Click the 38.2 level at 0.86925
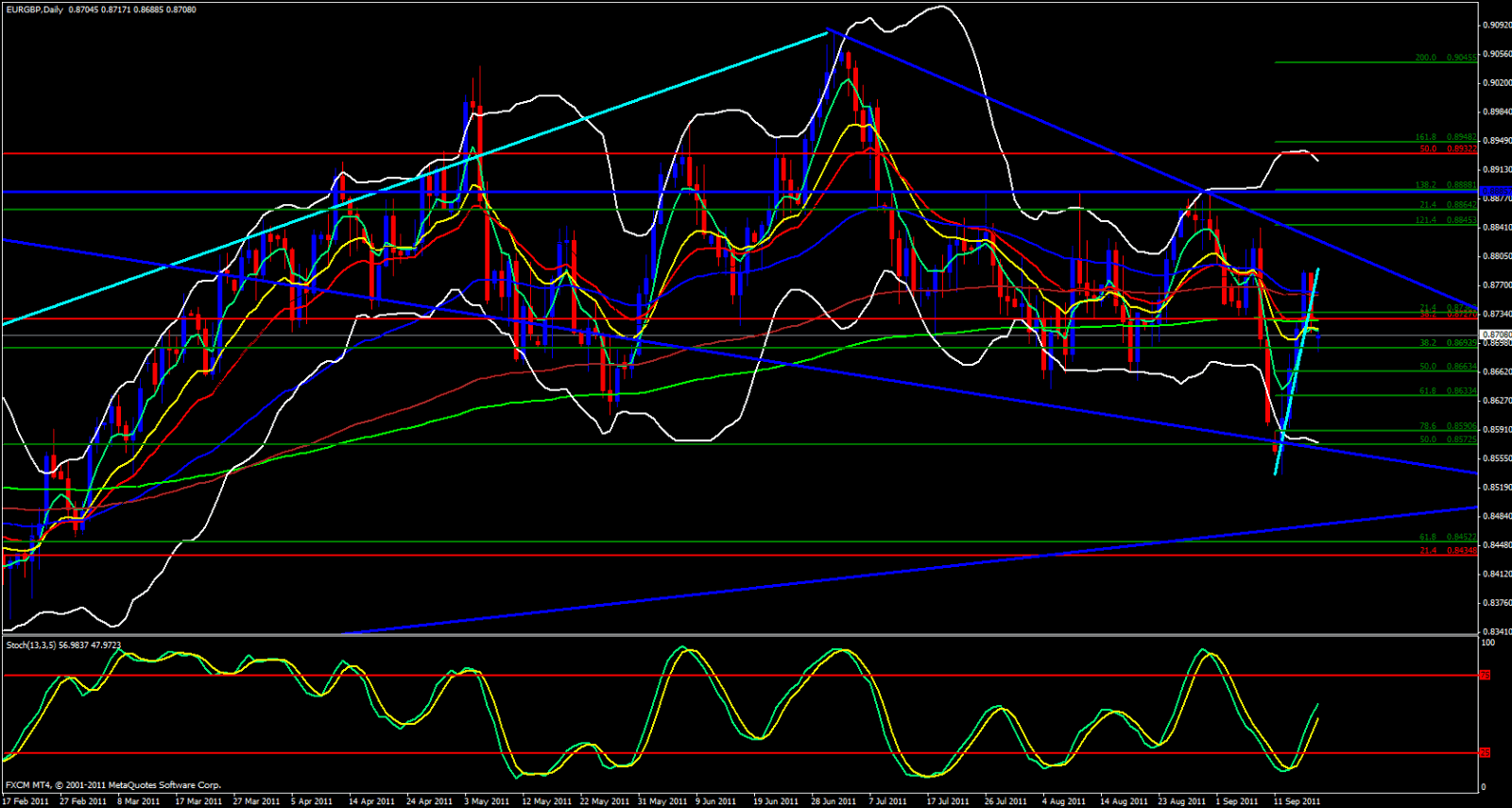1512x808 pixels. click(1448, 343)
